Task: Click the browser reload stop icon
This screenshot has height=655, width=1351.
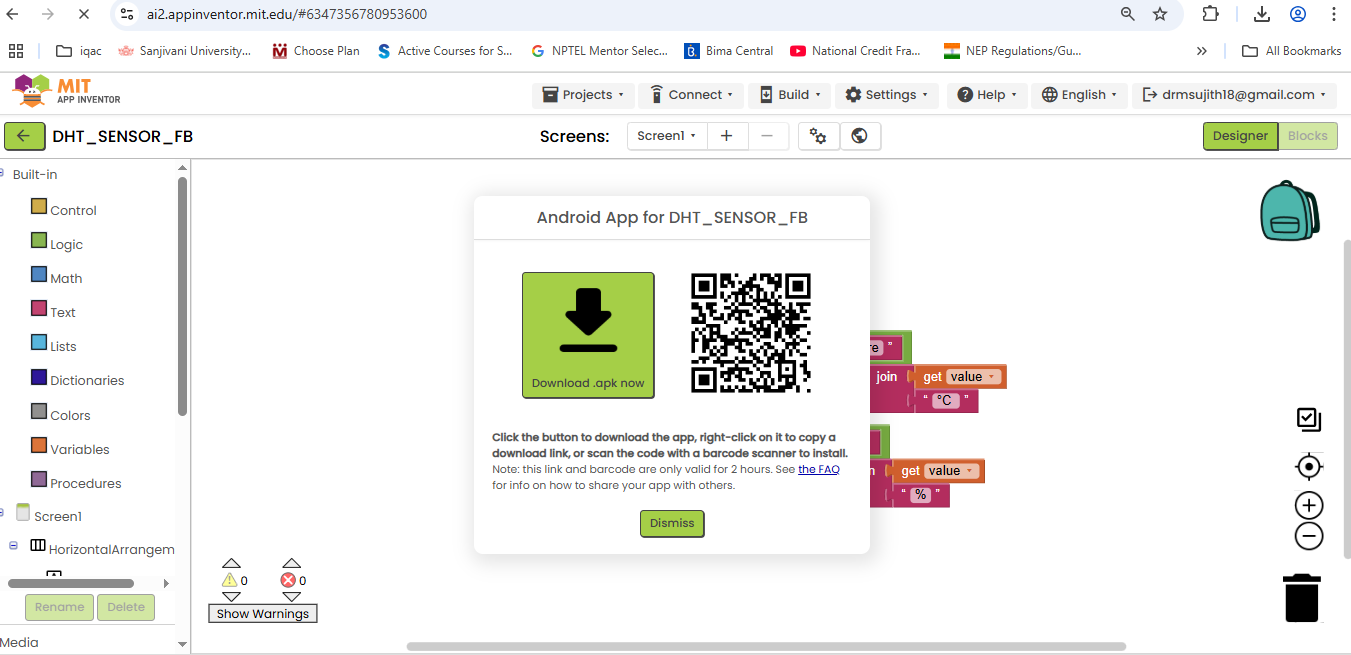Action: pos(83,14)
